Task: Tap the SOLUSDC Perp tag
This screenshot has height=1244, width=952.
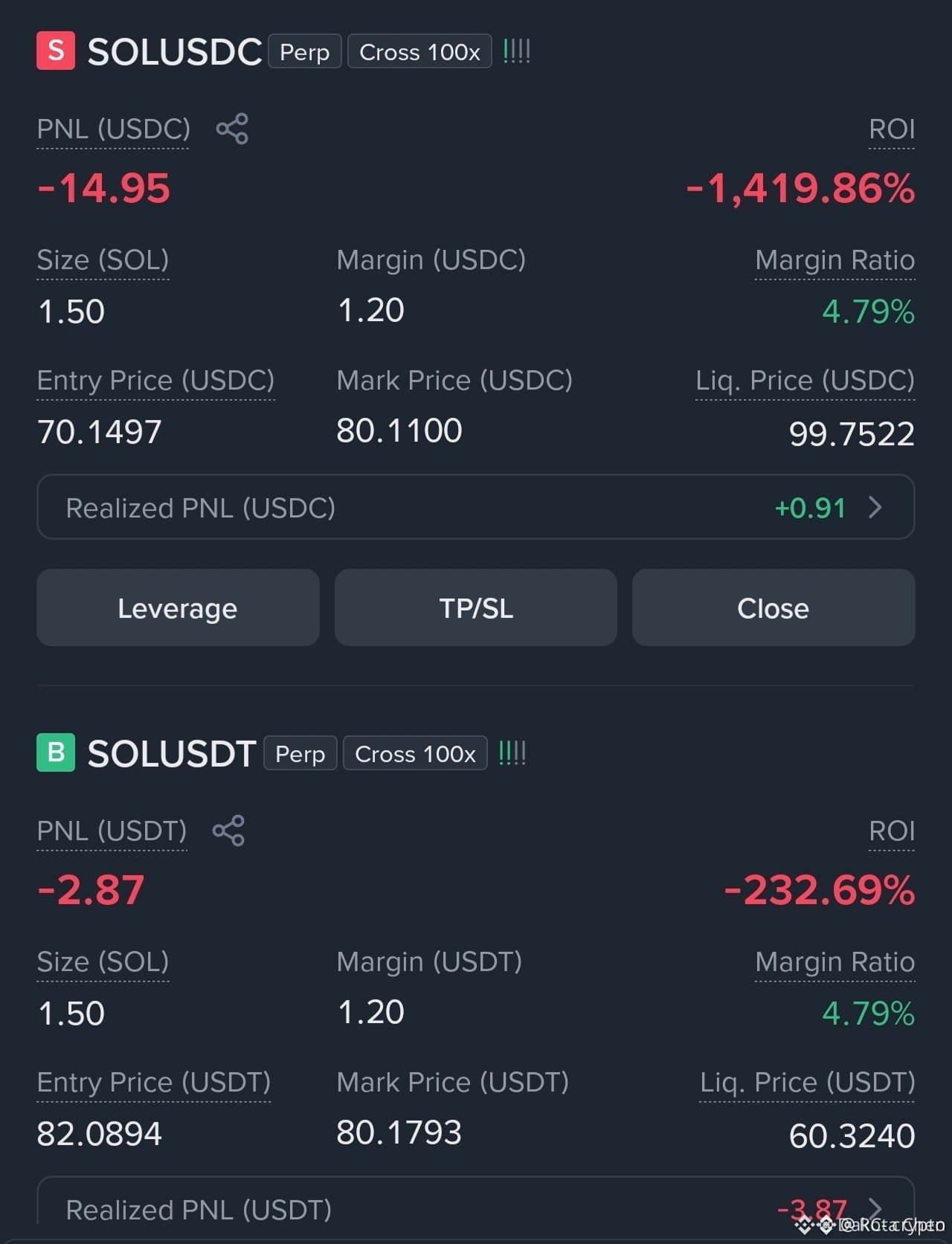Action: tap(305, 51)
